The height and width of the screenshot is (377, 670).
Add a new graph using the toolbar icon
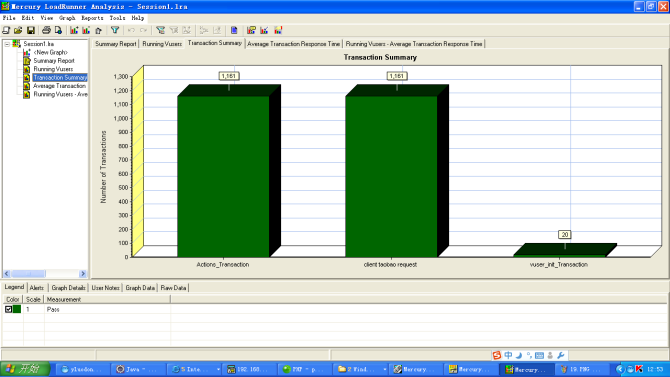click(74, 30)
